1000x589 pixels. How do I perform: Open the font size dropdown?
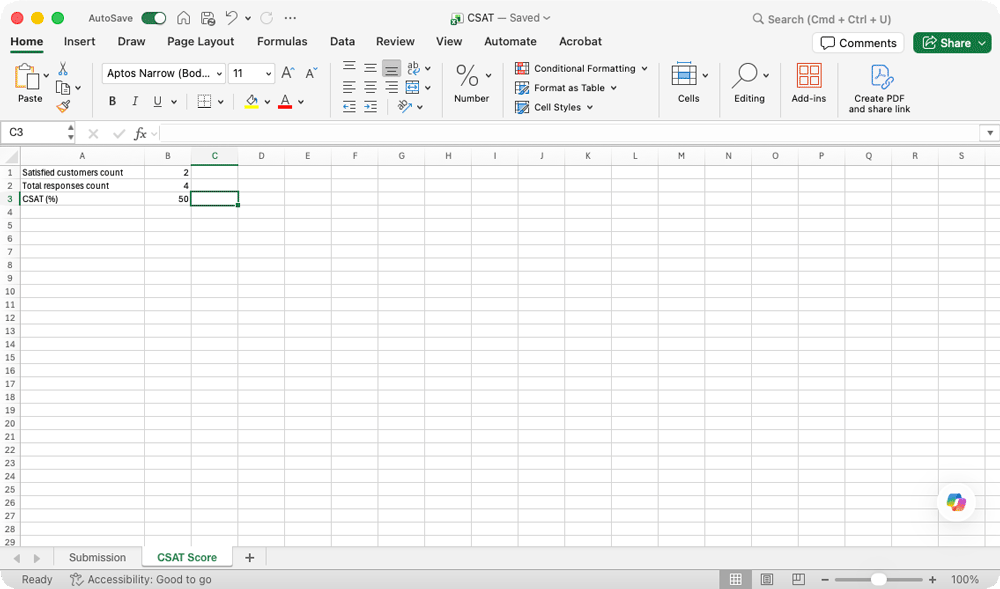[268, 74]
